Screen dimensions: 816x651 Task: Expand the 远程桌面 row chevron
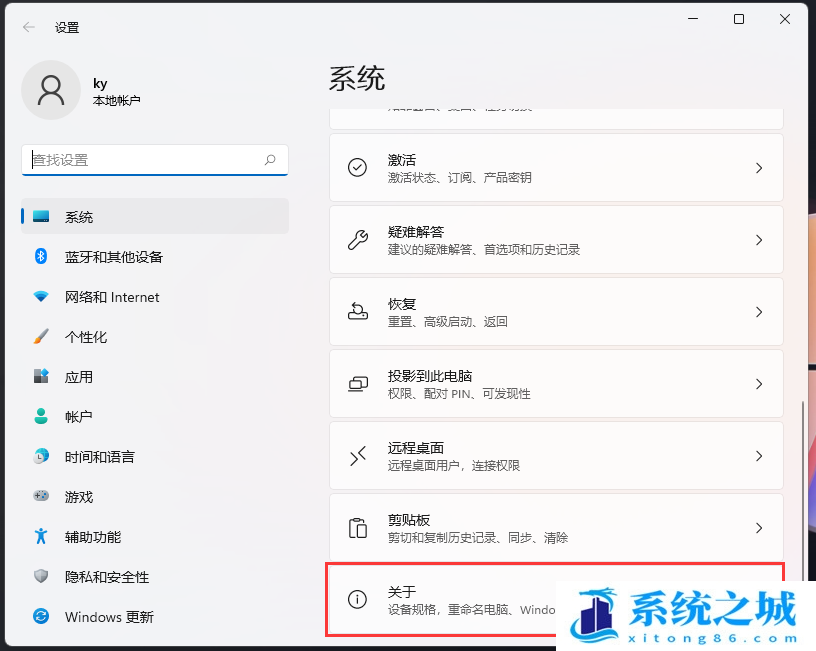pos(759,456)
